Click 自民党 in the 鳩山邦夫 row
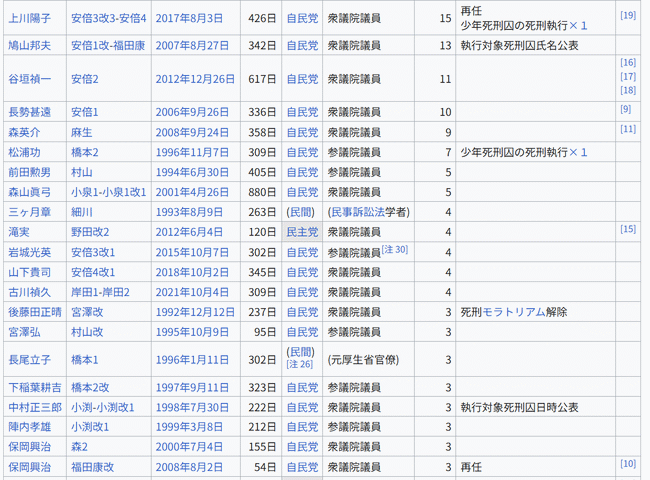The image size is (650, 480). coord(302,45)
